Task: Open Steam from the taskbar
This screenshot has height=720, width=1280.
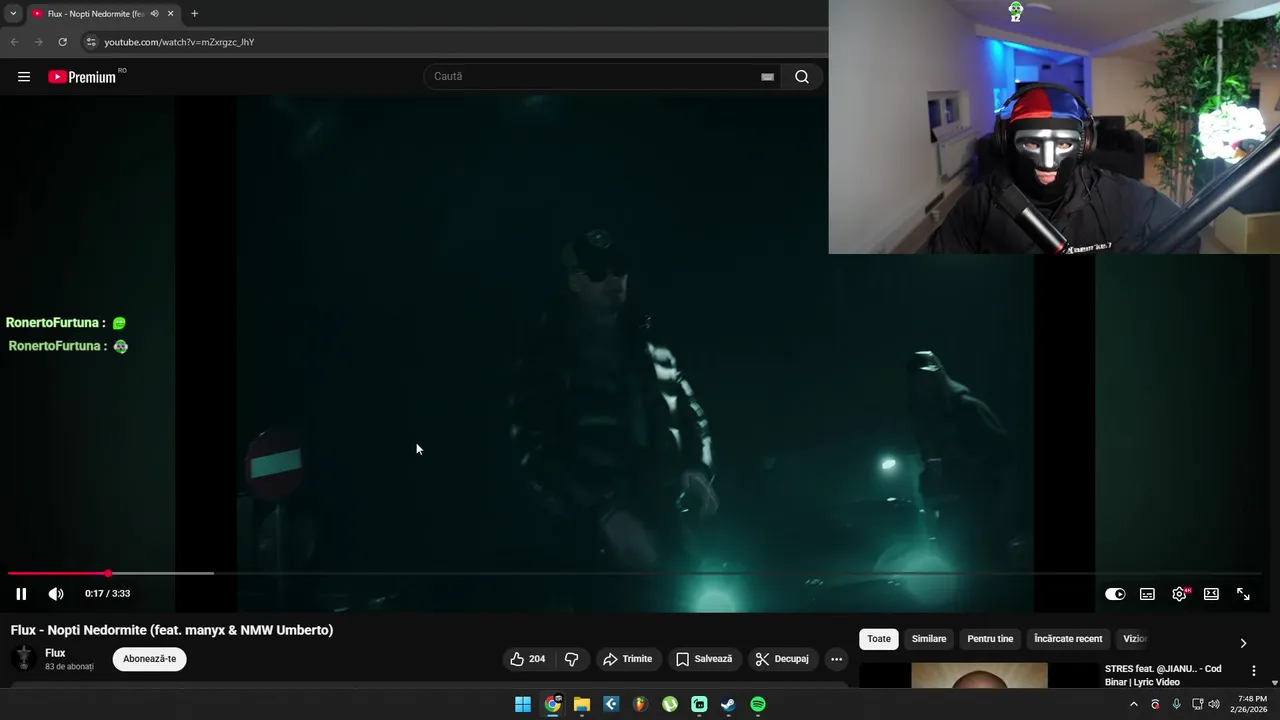Action: coord(728,704)
